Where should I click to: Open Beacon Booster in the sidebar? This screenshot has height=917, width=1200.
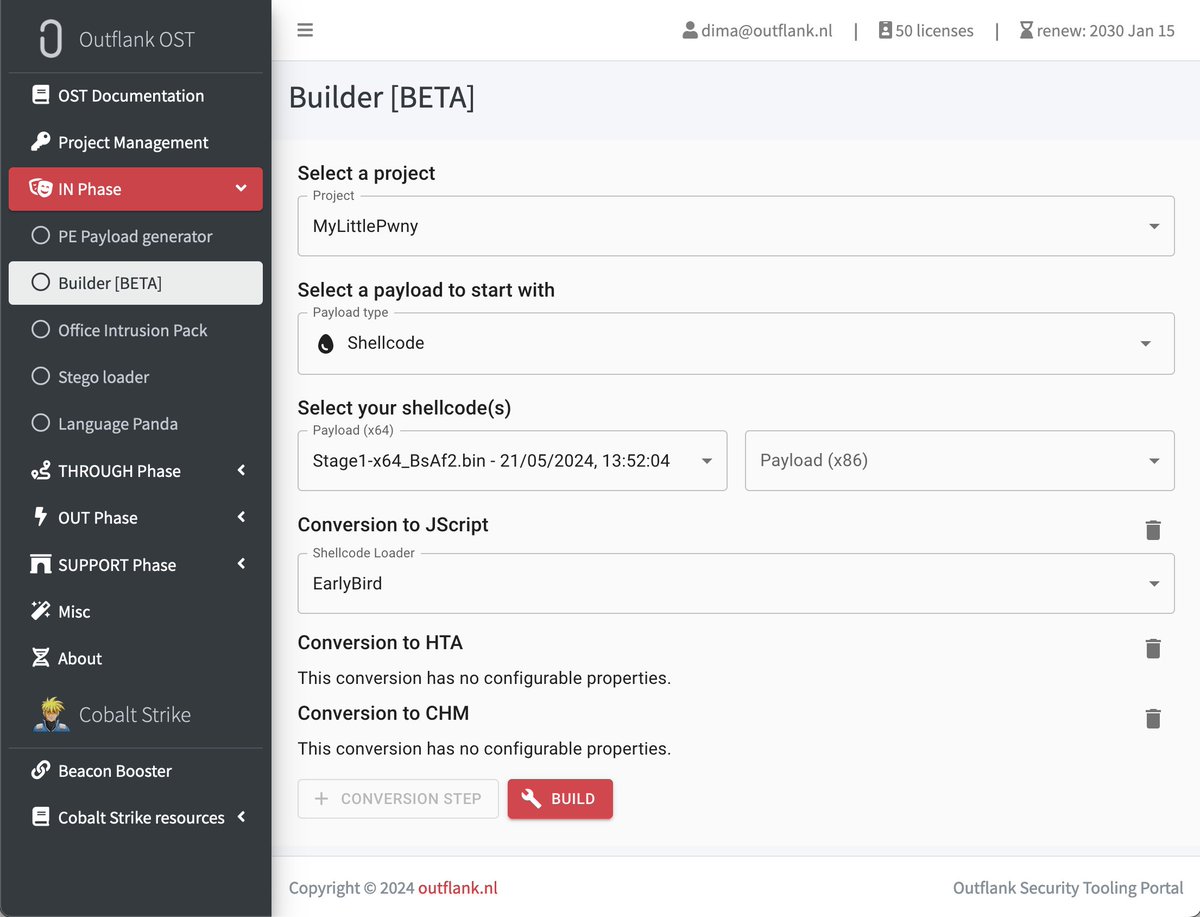(x=136, y=770)
